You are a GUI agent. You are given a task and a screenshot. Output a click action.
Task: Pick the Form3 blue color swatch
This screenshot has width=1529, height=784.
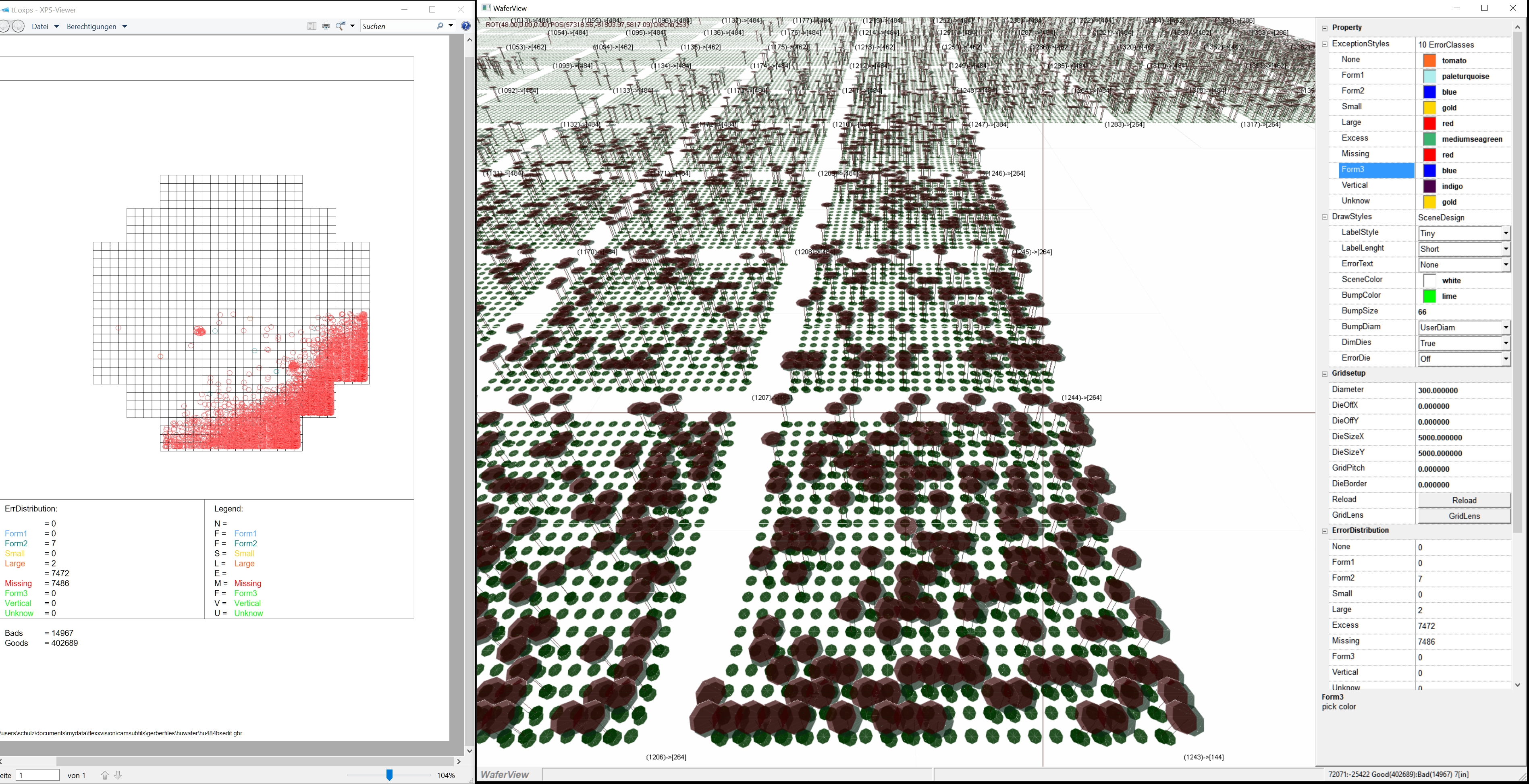(x=1430, y=170)
